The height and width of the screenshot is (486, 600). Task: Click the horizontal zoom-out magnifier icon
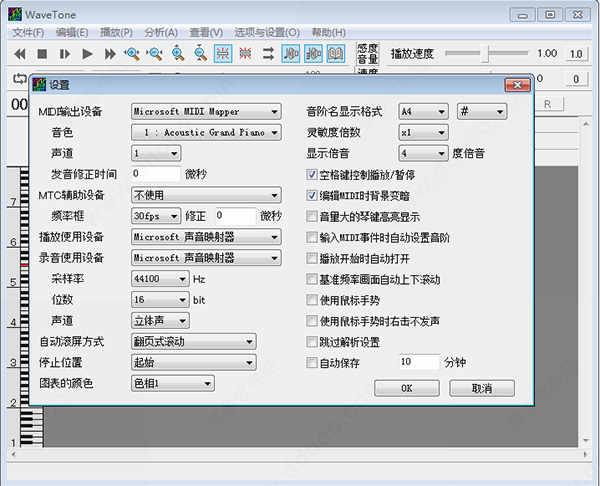155,54
